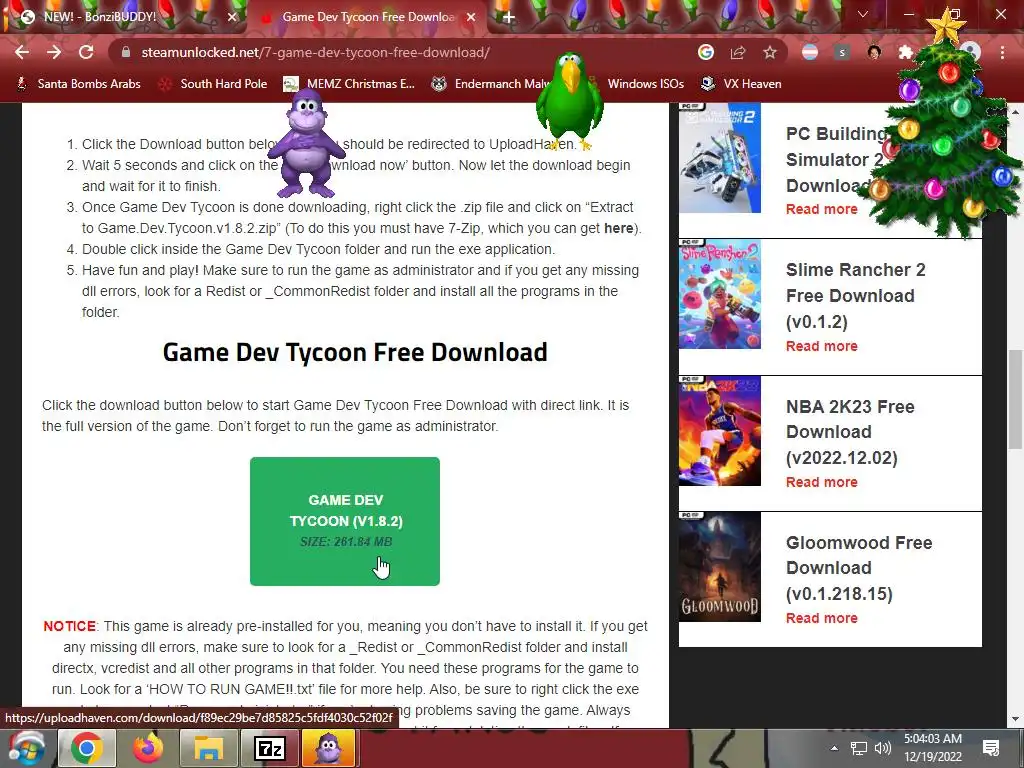Open South Hard Pole bookmark
Image resolution: width=1024 pixels, height=768 pixels.
213,84
